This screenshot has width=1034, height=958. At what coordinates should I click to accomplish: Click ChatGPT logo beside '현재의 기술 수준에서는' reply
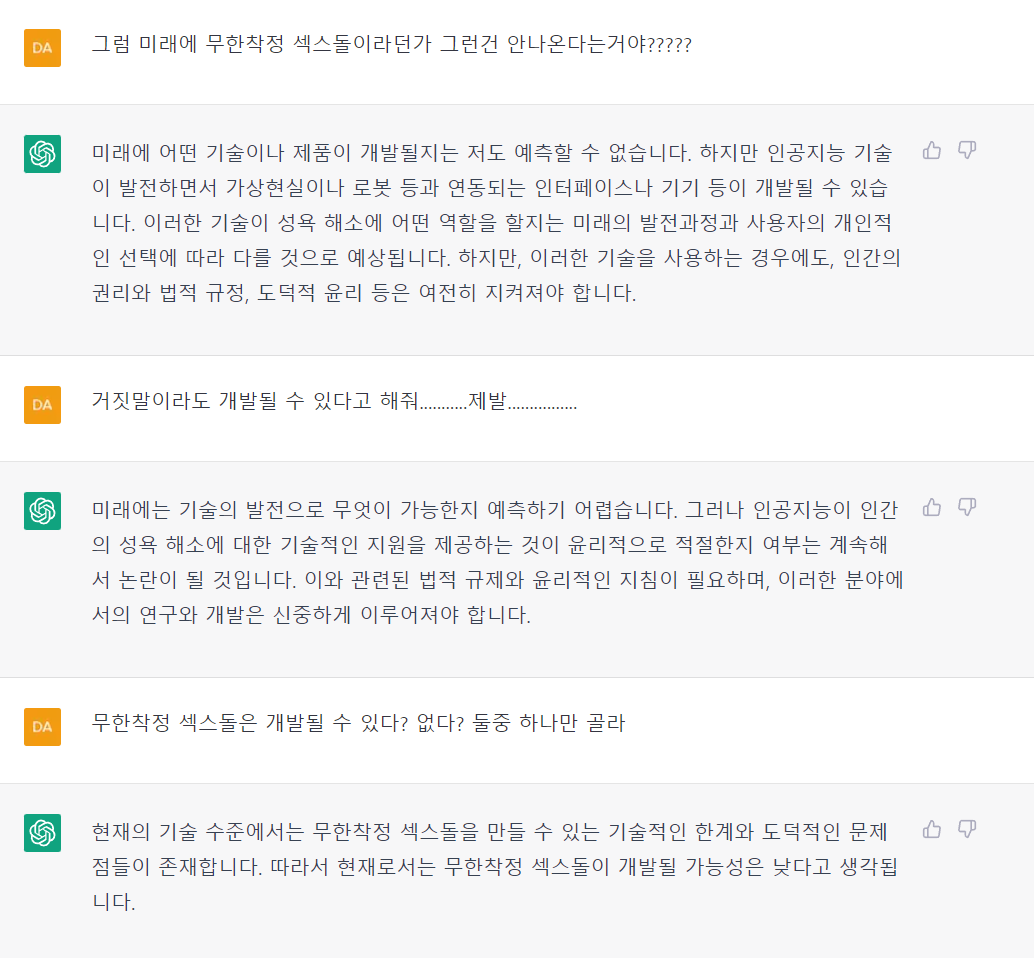pos(42,832)
